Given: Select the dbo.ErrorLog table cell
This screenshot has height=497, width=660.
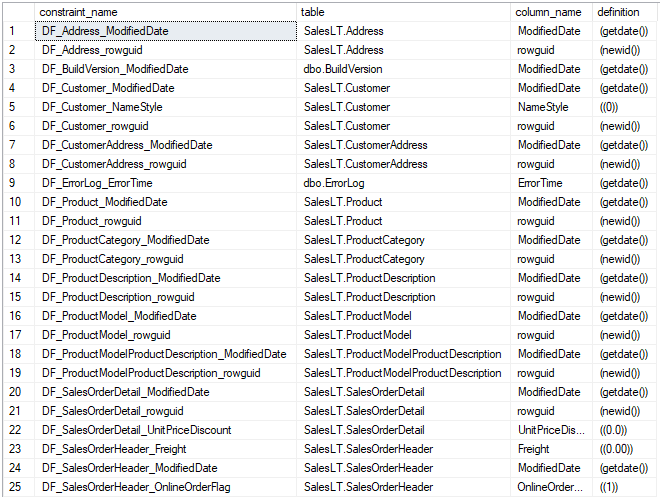Looking at the screenshot, I should coord(343,183).
